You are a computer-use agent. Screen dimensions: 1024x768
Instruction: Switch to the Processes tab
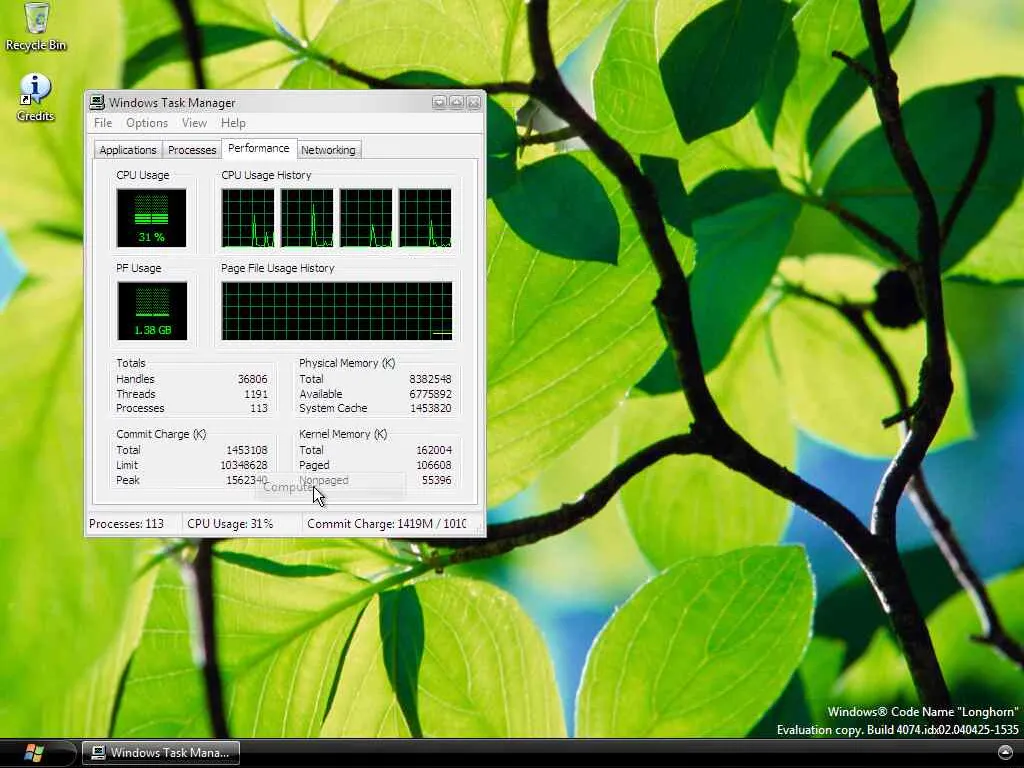192,150
